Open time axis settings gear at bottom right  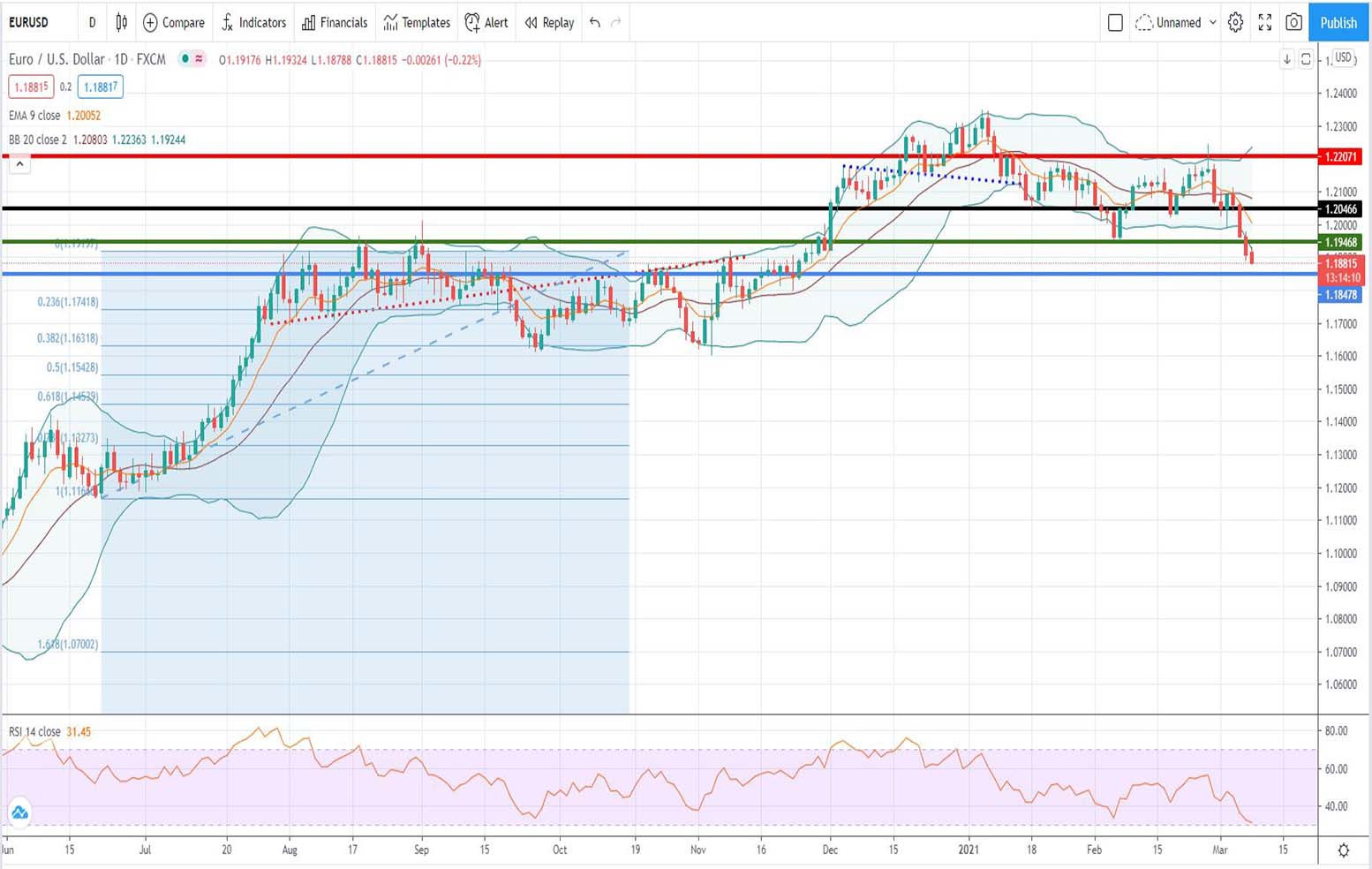tap(1343, 850)
